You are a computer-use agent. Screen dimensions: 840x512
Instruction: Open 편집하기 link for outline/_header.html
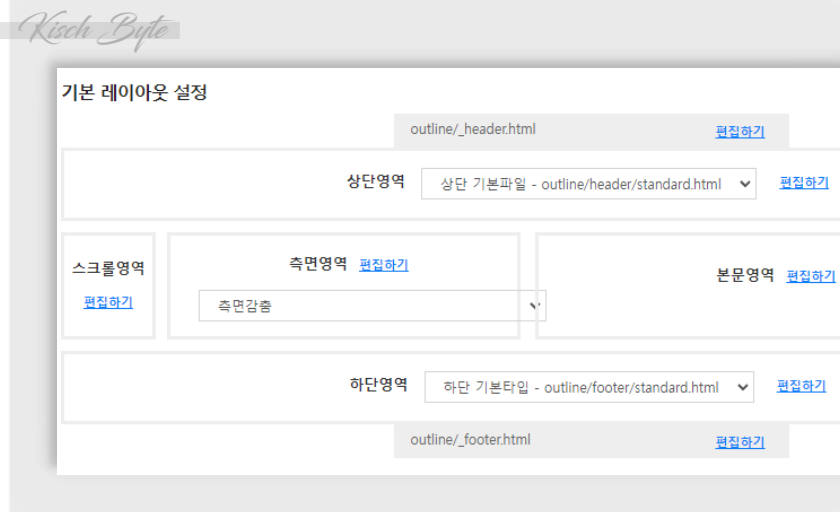tap(740, 132)
